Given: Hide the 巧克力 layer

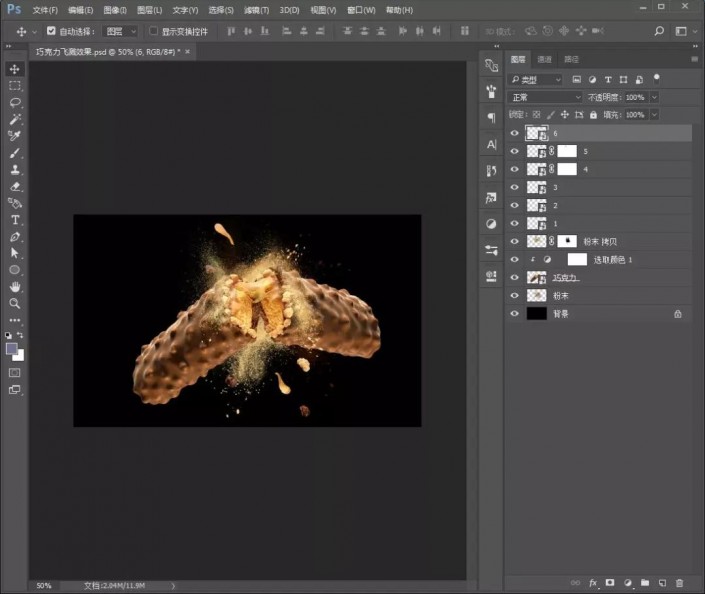Looking at the screenshot, I should [514, 277].
